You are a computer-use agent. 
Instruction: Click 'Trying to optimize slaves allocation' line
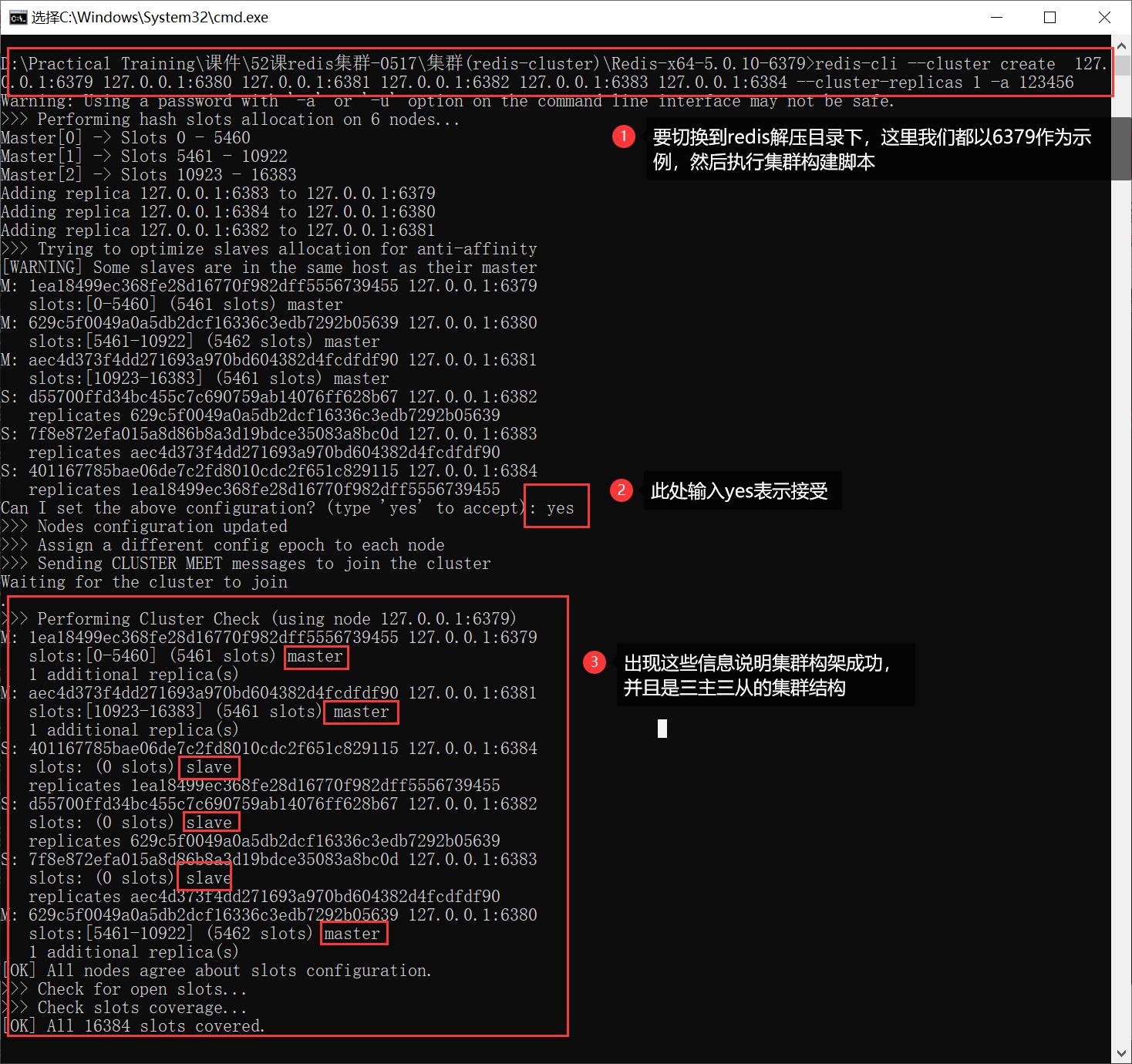click(x=269, y=249)
